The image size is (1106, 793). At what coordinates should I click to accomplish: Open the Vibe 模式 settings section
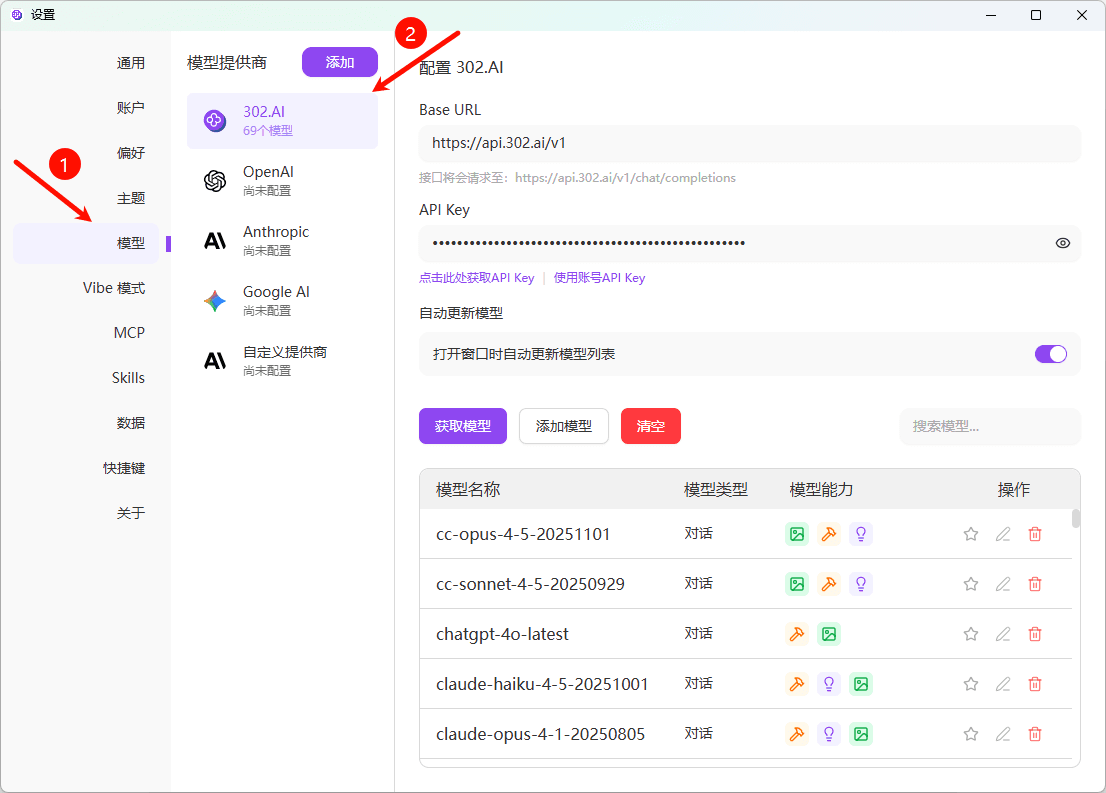[x=114, y=288]
